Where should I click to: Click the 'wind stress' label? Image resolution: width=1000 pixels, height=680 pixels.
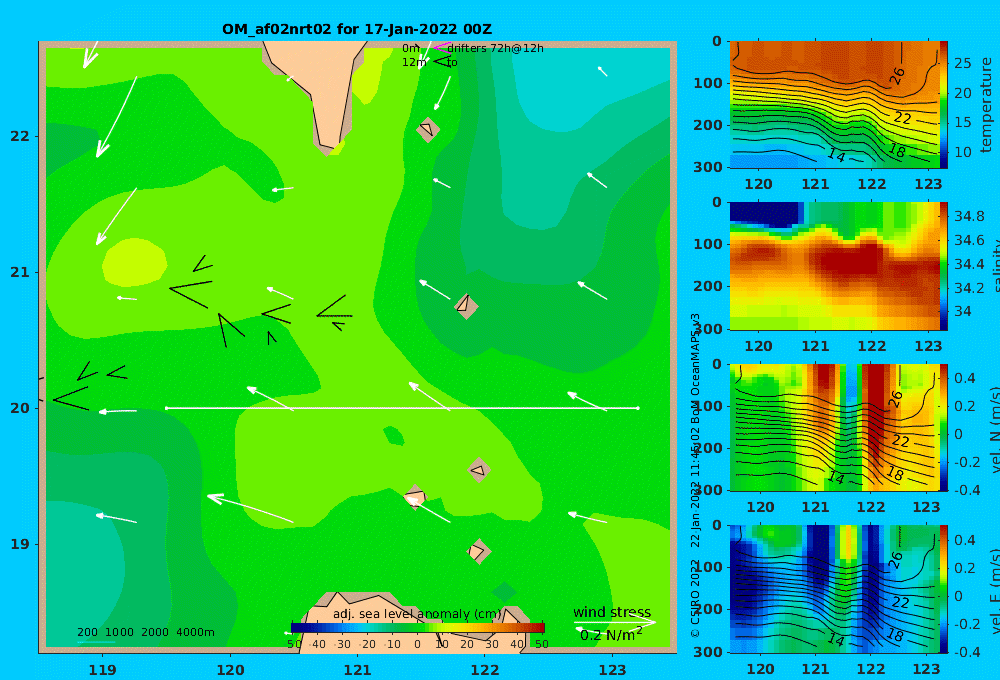[x=612, y=612]
